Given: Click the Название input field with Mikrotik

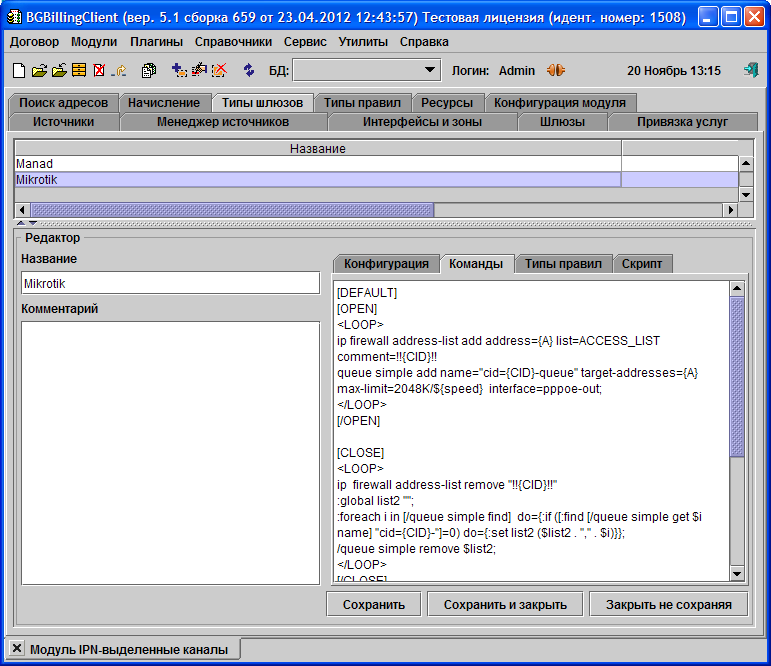Looking at the screenshot, I should point(171,283).
